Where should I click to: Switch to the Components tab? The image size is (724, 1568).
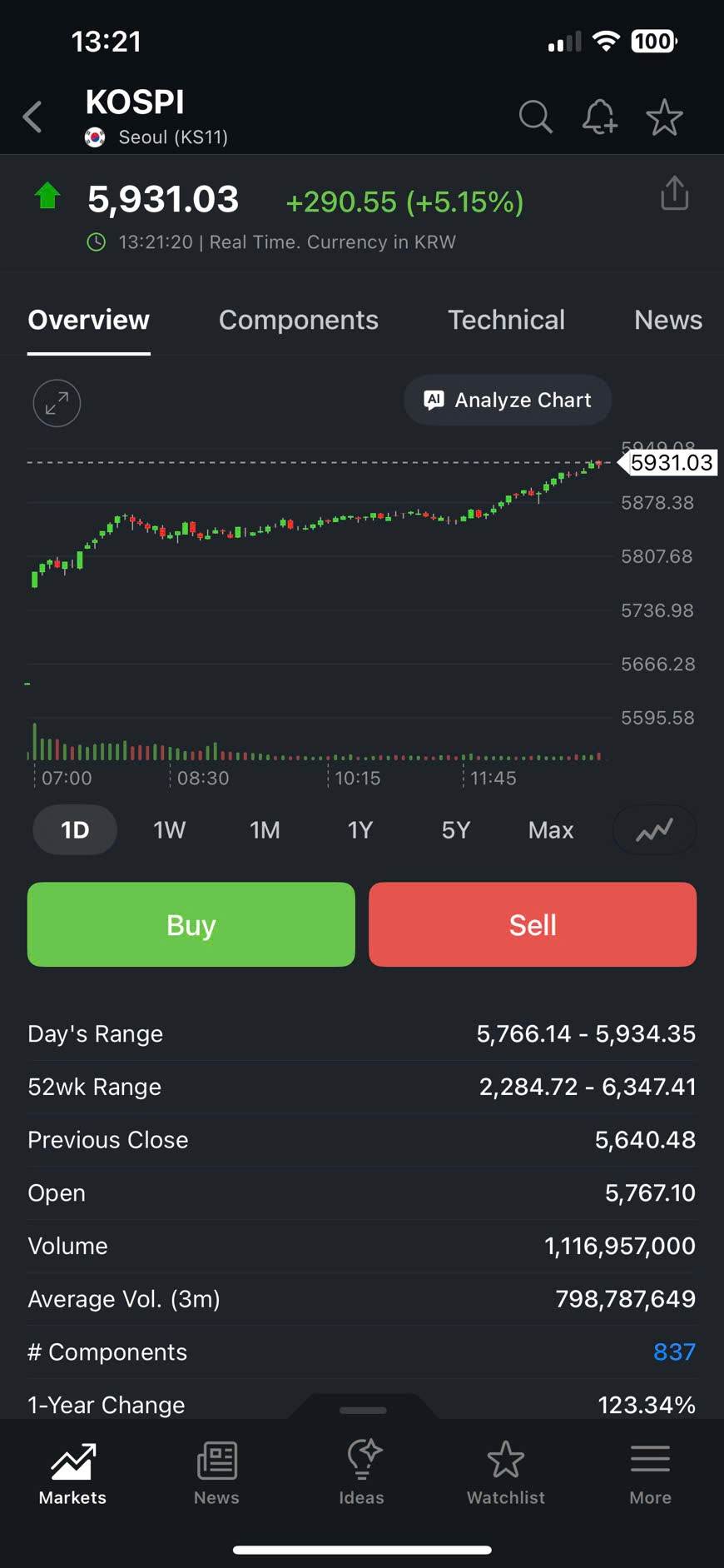[x=298, y=320]
